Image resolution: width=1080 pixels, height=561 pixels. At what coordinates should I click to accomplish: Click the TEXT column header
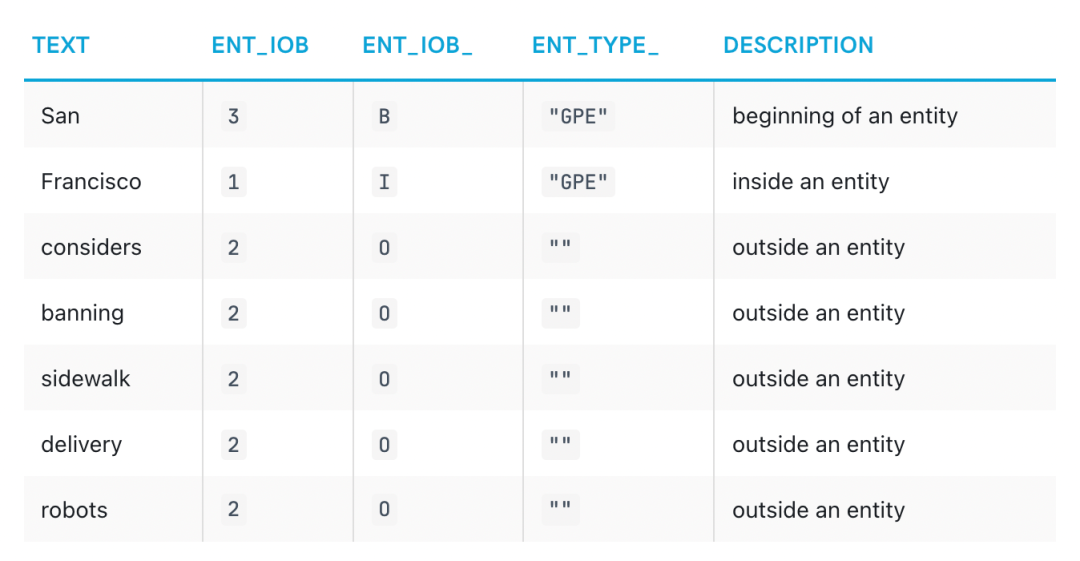(x=61, y=45)
